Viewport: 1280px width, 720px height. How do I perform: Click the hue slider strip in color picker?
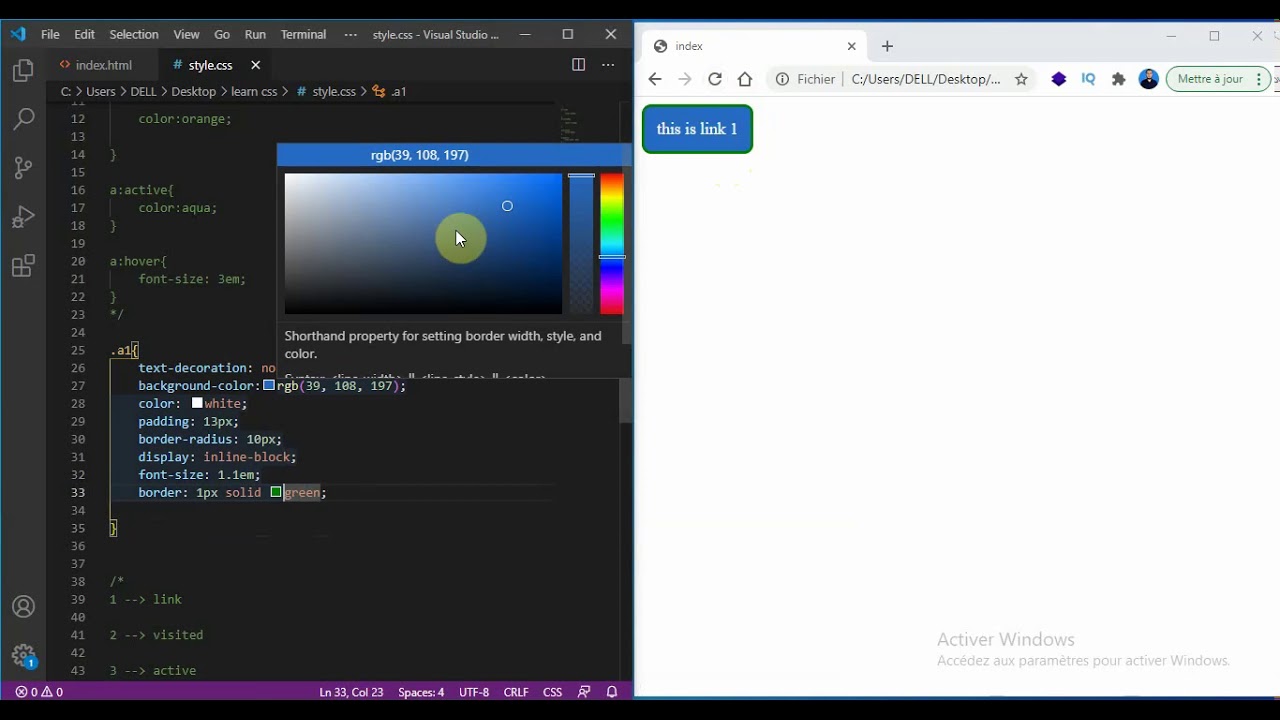[x=612, y=244]
